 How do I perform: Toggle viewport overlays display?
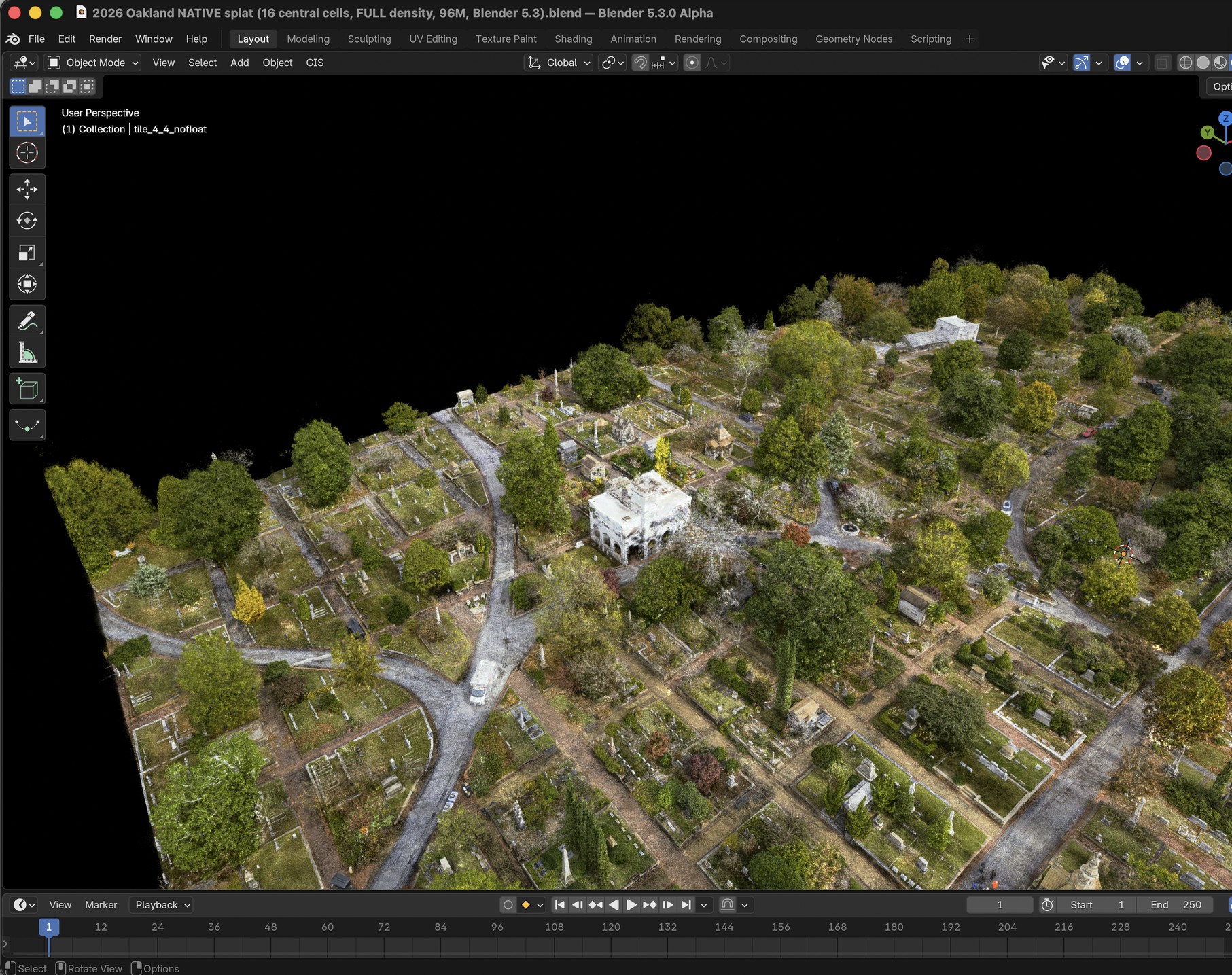pos(1123,63)
